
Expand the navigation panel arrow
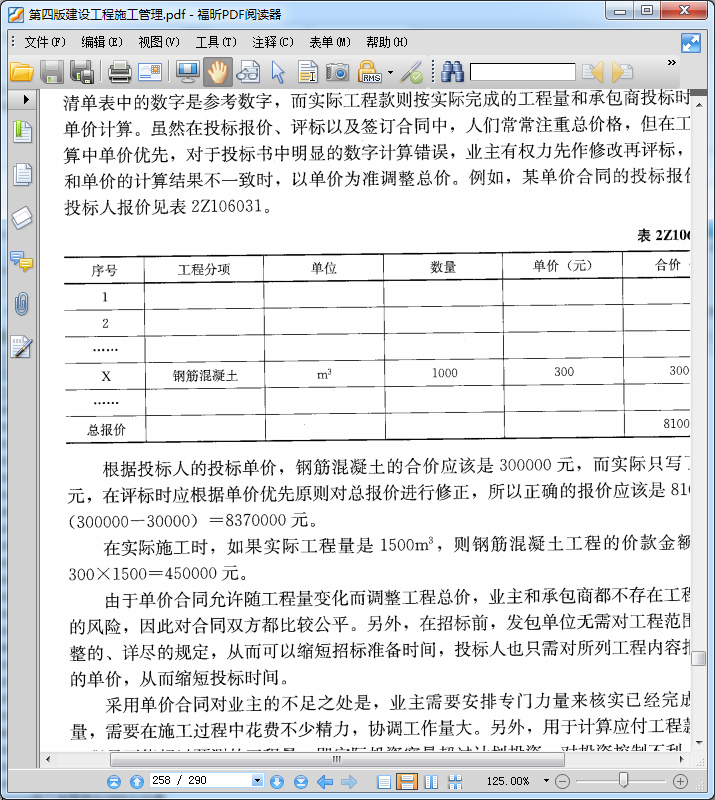[x=26, y=99]
